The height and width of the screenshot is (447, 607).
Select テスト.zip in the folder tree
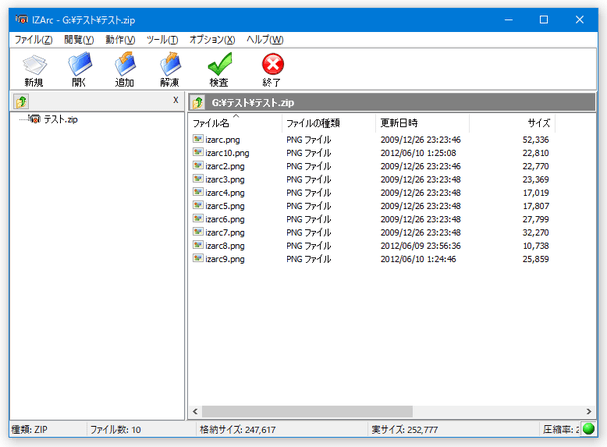click(60, 119)
